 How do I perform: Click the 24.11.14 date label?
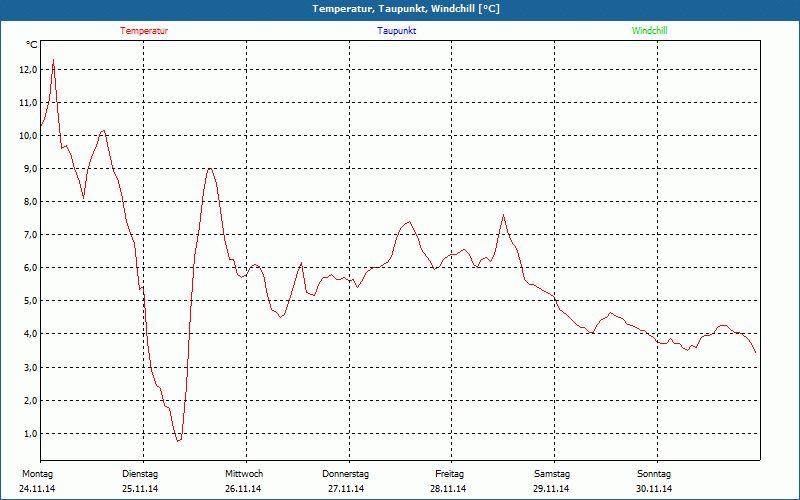click(37, 489)
